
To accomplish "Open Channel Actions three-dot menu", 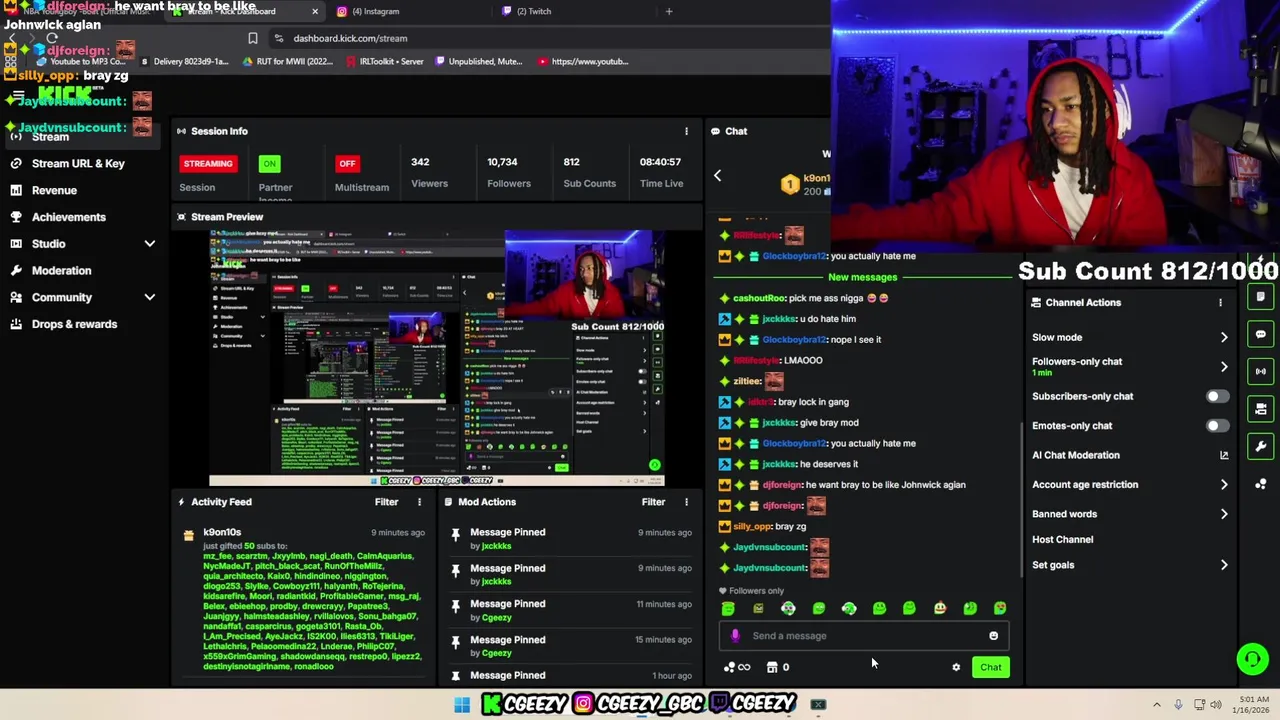I will point(1220,303).
